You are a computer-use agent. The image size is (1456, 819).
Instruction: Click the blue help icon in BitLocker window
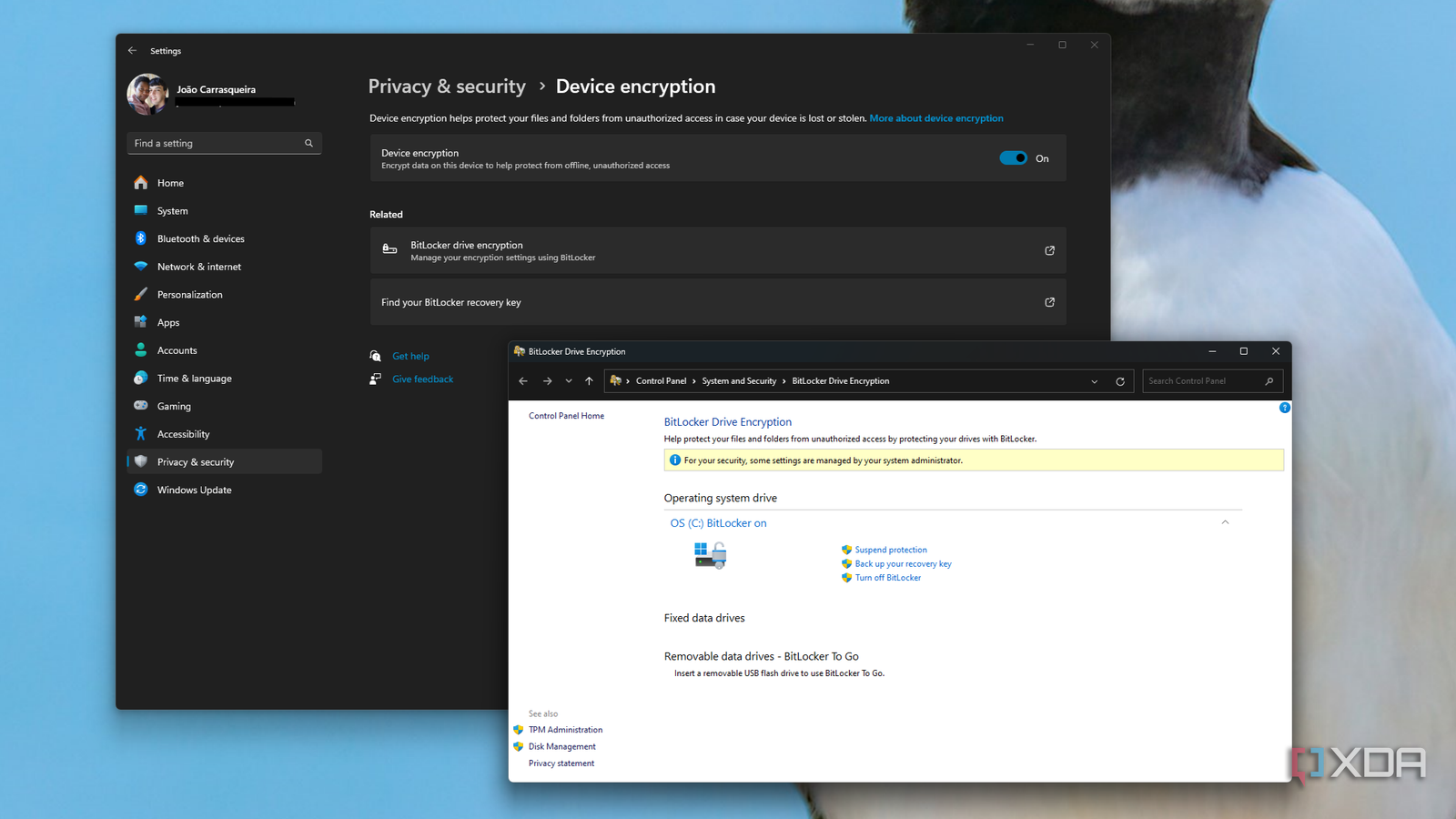click(1284, 408)
